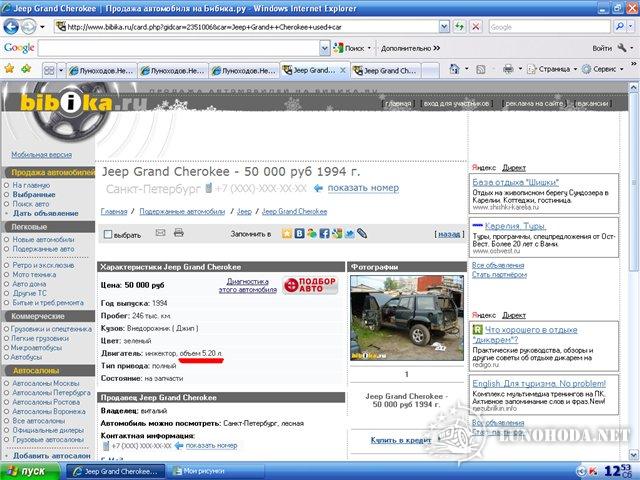This screenshot has height=480, width=640.
Task: Open the пуск Start button
Action: 29,471
